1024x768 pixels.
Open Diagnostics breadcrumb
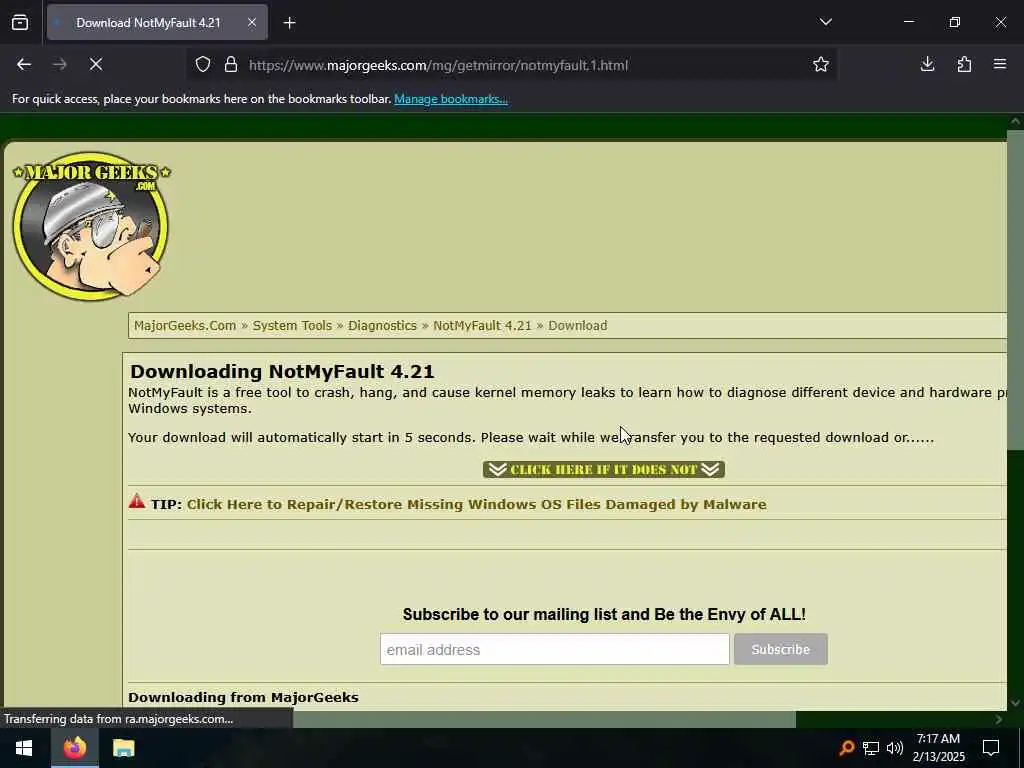tap(382, 325)
